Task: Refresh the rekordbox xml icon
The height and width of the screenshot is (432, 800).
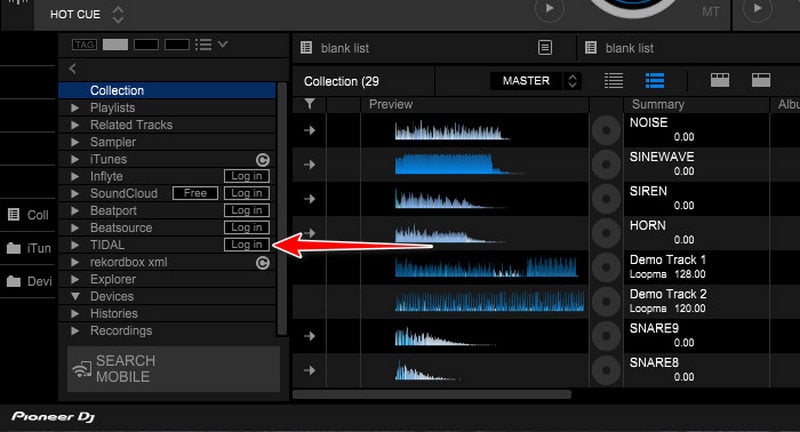Action: coord(262,263)
